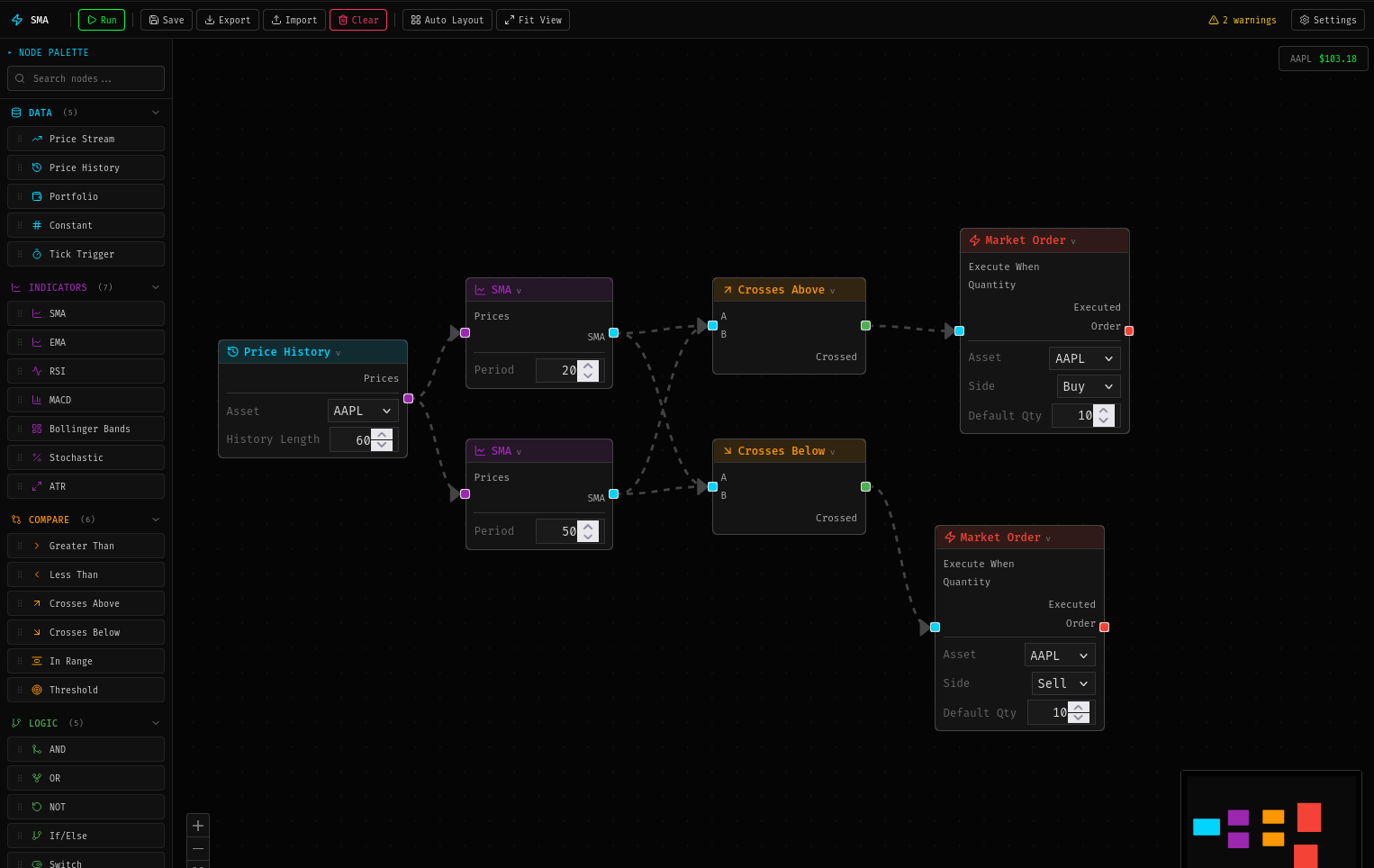The width and height of the screenshot is (1374, 868).
Task: Open the Asset dropdown in Price History
Action: pos(362,411)
